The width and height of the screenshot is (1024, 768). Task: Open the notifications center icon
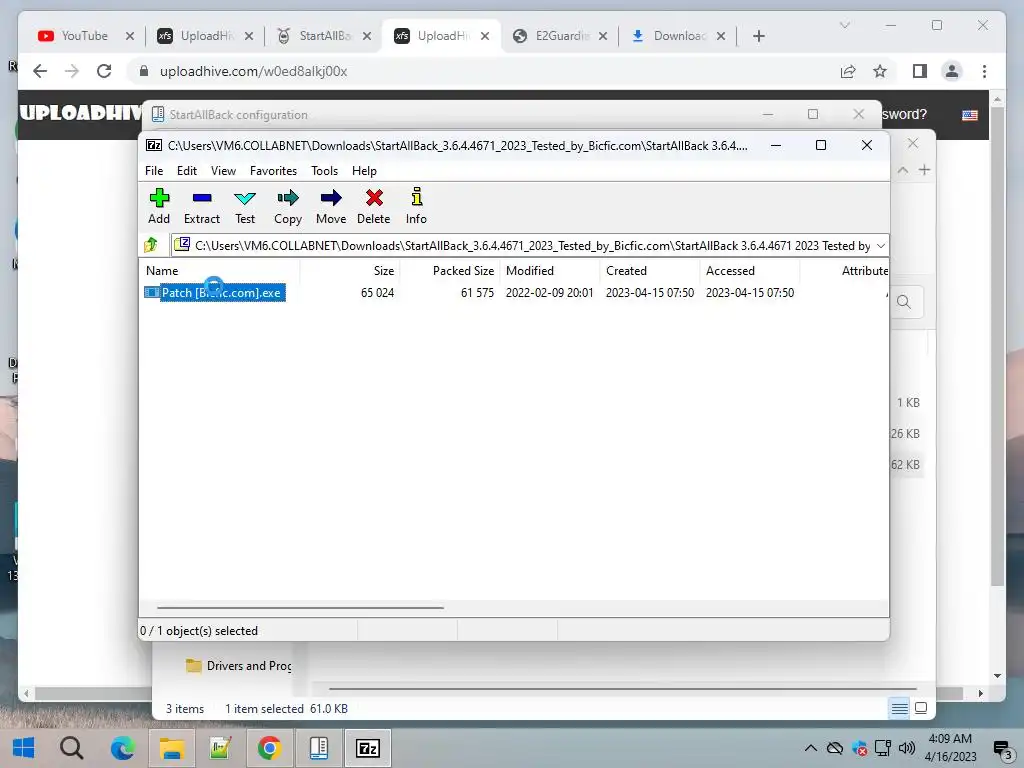(1001, 748)
